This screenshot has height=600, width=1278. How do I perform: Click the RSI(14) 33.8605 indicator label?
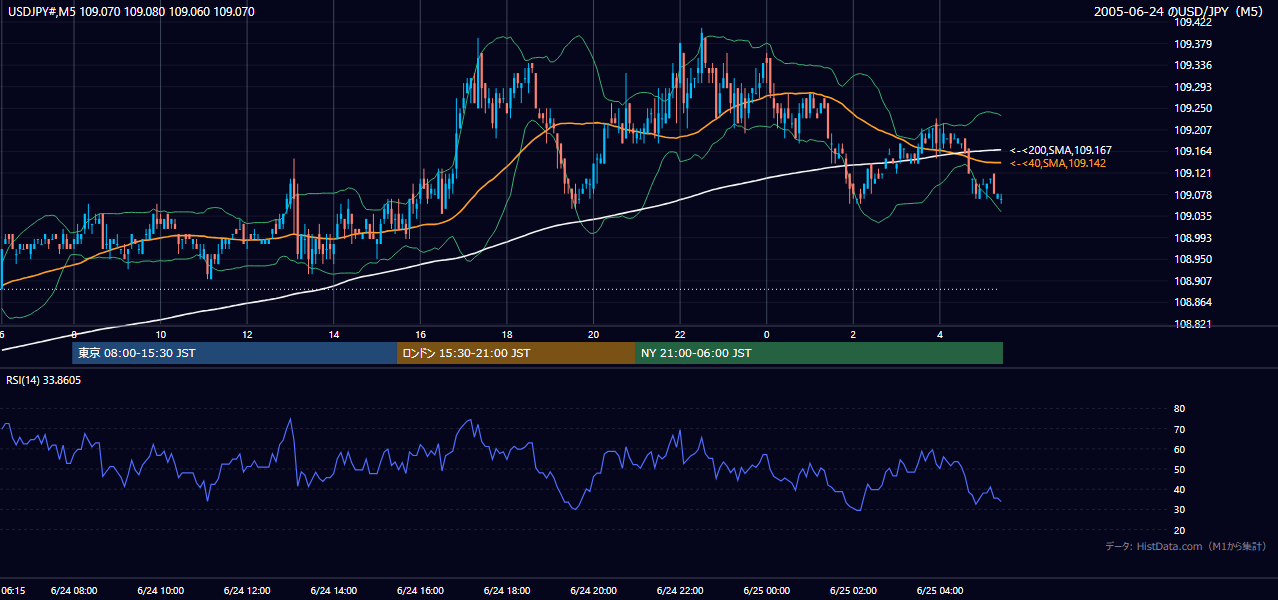(x=43, y=380)
